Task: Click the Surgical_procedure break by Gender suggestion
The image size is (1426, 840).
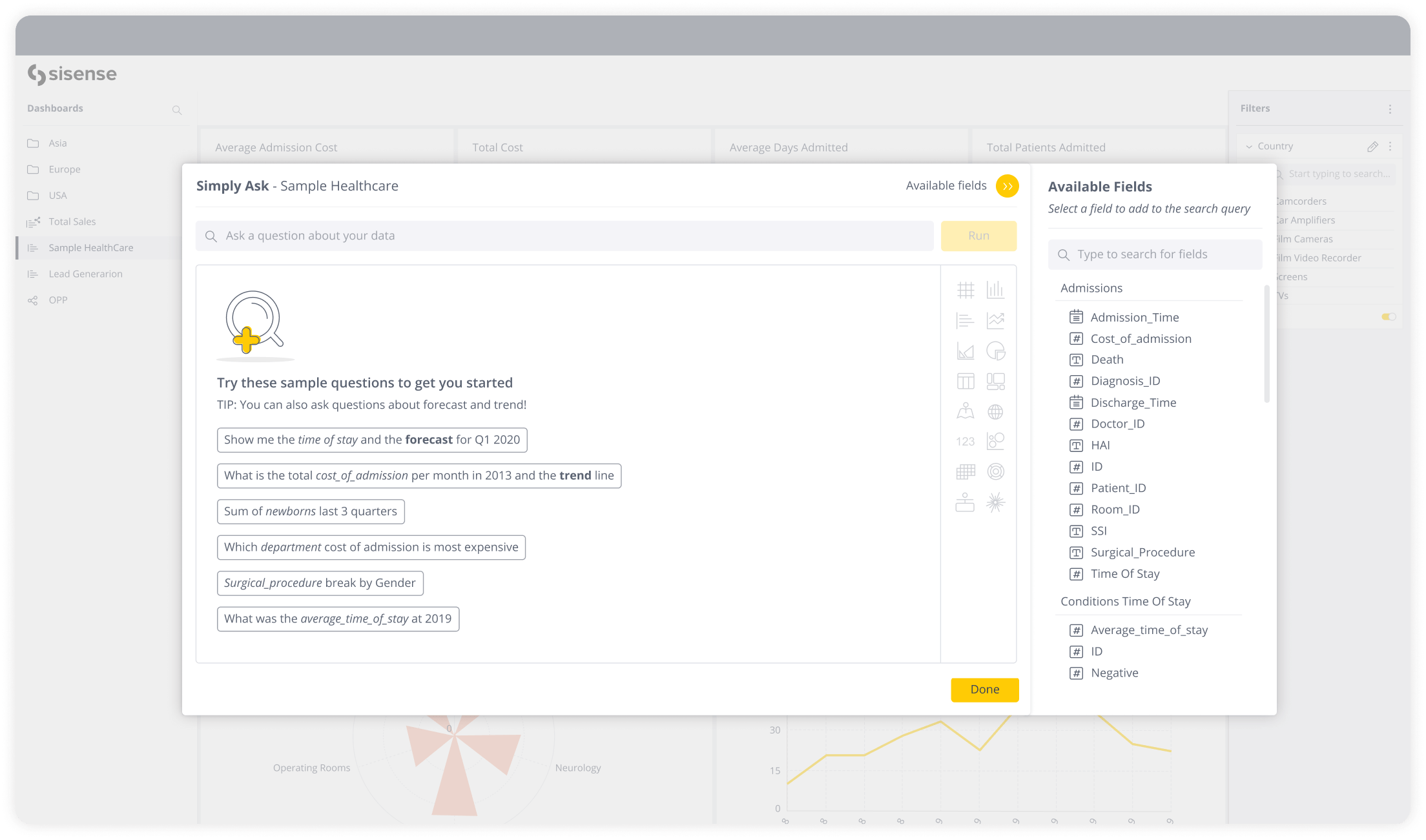Action: [320, 583]
